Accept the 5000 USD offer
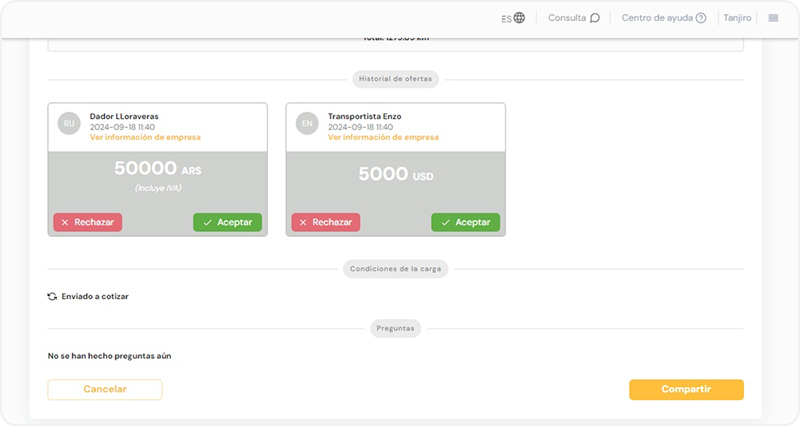Viewport: 800px width, 426px height. click(465, 222)
